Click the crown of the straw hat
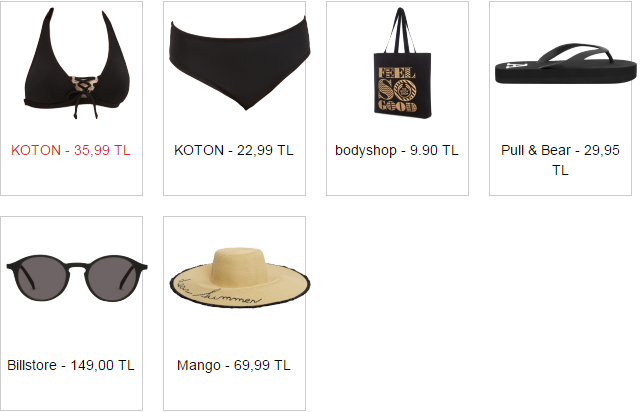 (240, 265)
